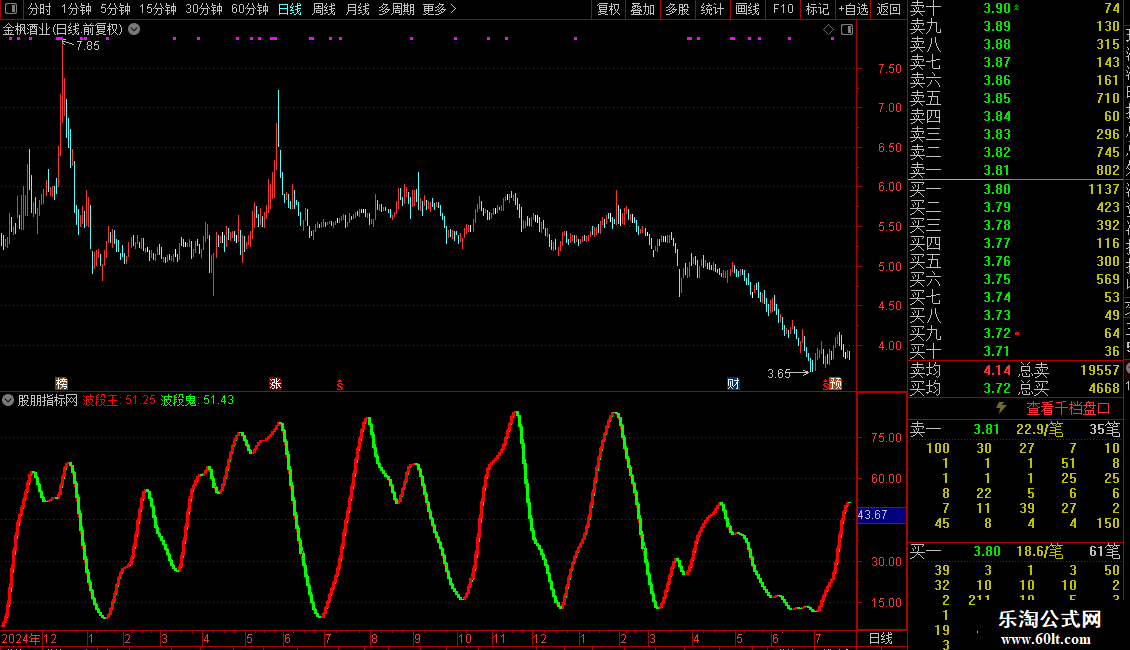The height and width of the screenshot is (650, 1130).
Task: Open the 复权 adjustment menu
Action: pos(608,9)
